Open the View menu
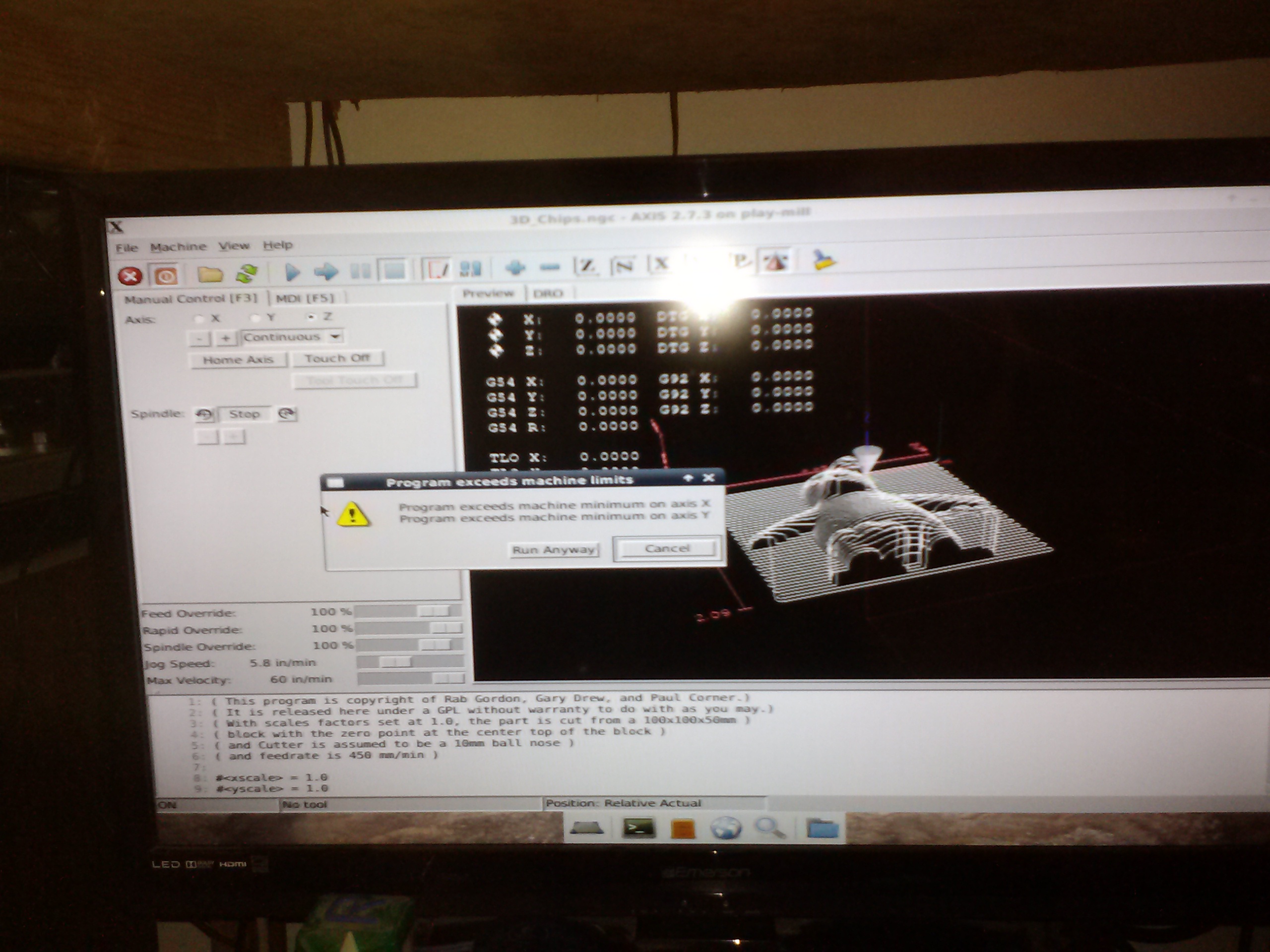Image resolution: width=1270 pixels, height=952 pixels. point(234,245)
